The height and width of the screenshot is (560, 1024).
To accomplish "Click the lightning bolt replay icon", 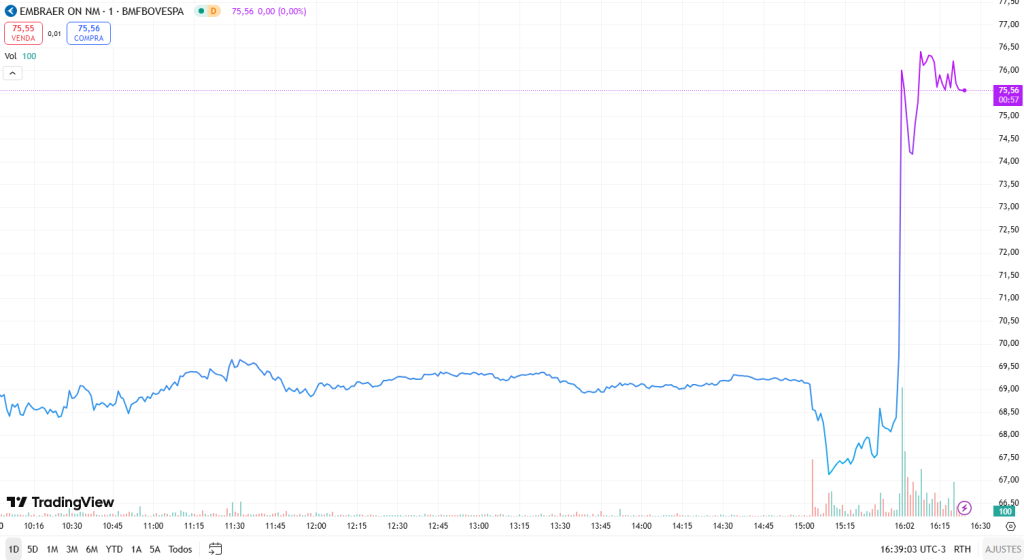I will point(965,508).
